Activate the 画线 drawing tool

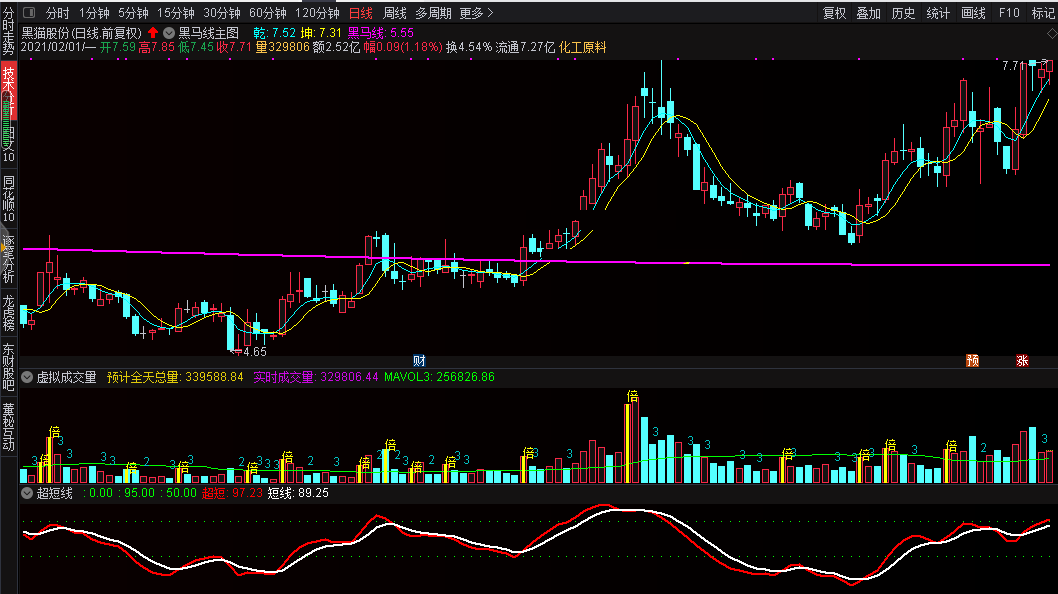[x=973, y=13]
